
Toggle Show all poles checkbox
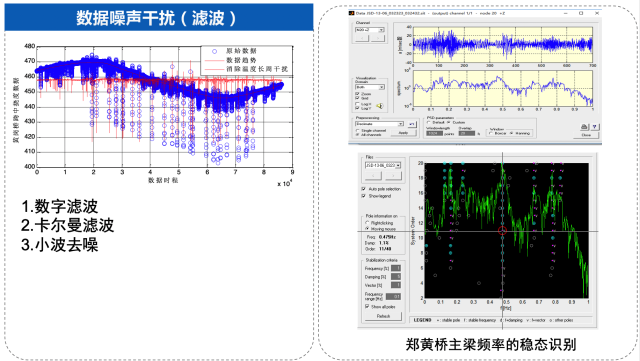point(367,306)
